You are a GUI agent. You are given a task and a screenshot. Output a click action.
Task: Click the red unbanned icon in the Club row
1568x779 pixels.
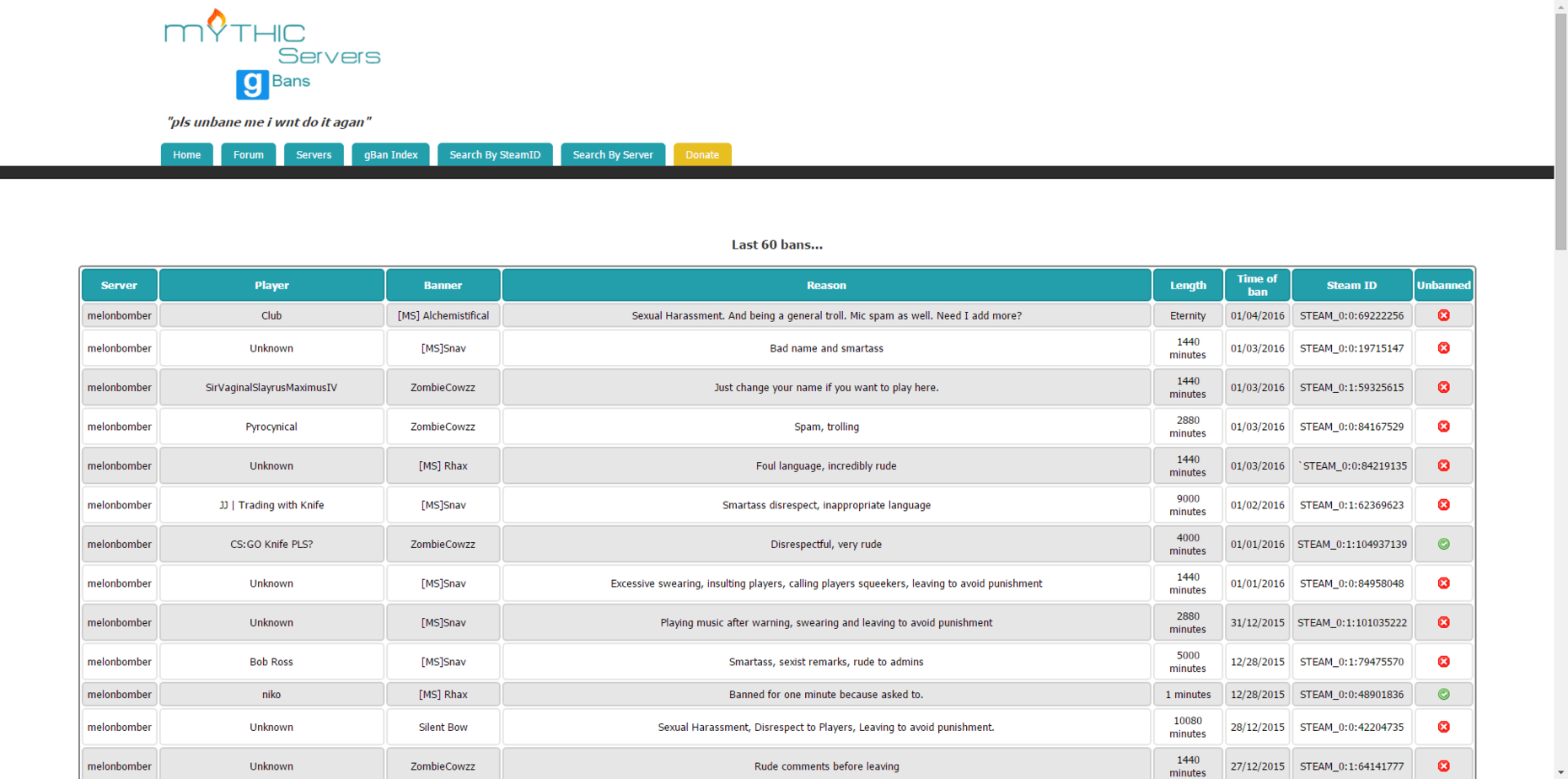click(1443, 315)
